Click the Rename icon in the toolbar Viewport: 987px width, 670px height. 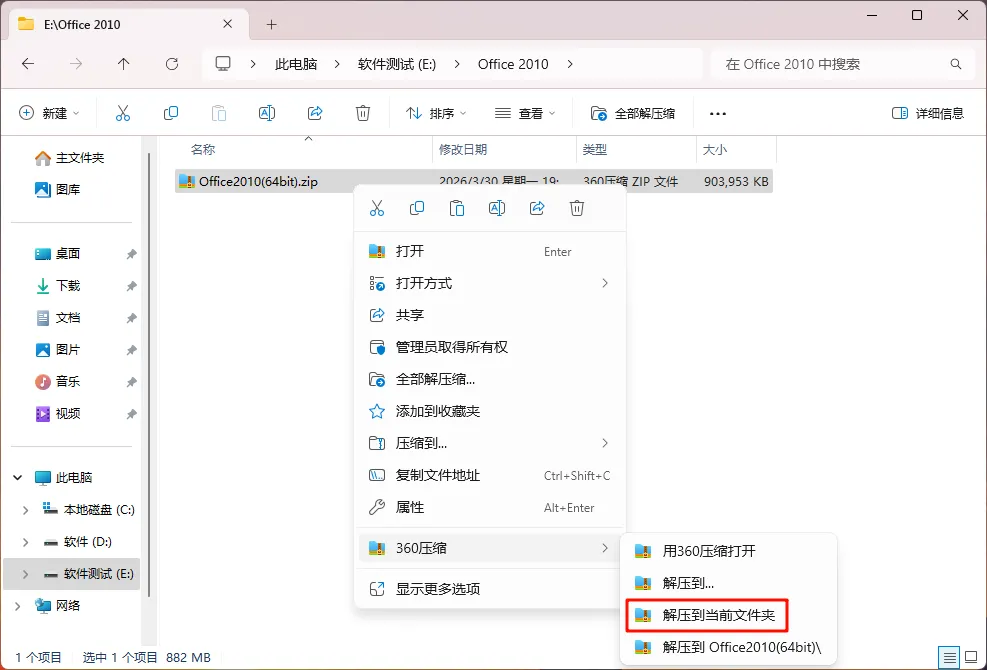pyautogui.click(x=267, y=113)
